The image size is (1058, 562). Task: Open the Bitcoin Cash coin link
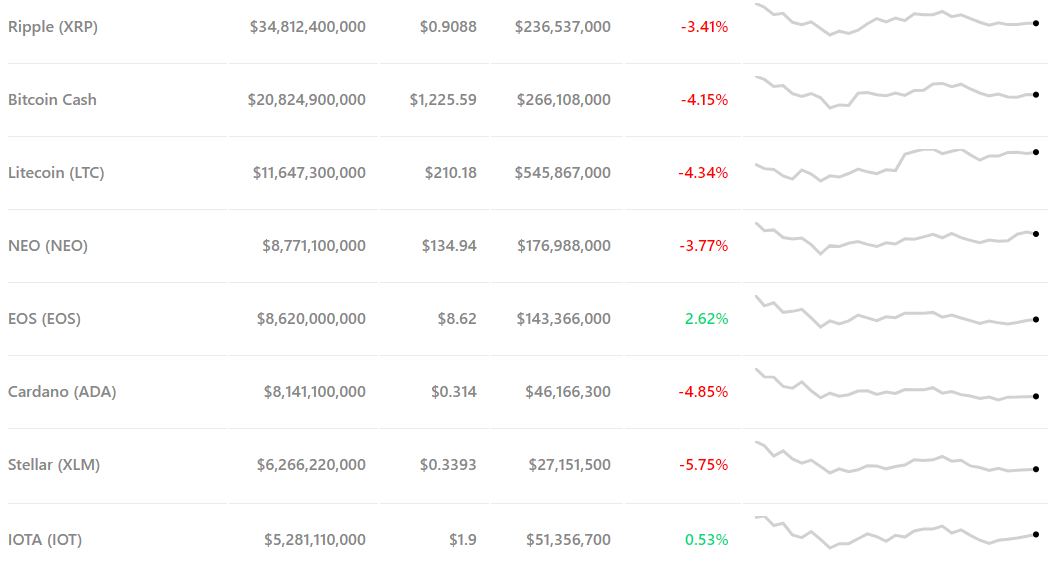[x=53, y=100]
